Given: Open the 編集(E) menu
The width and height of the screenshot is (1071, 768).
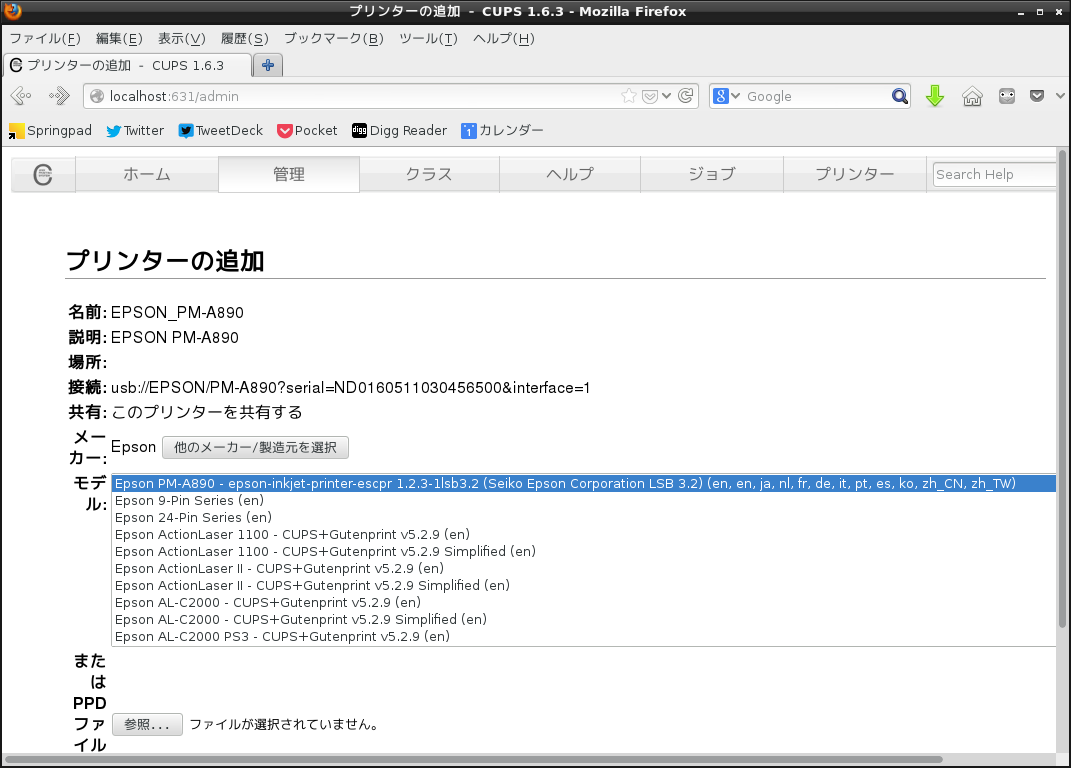Looking at the screenshot, I should [119, 38].
